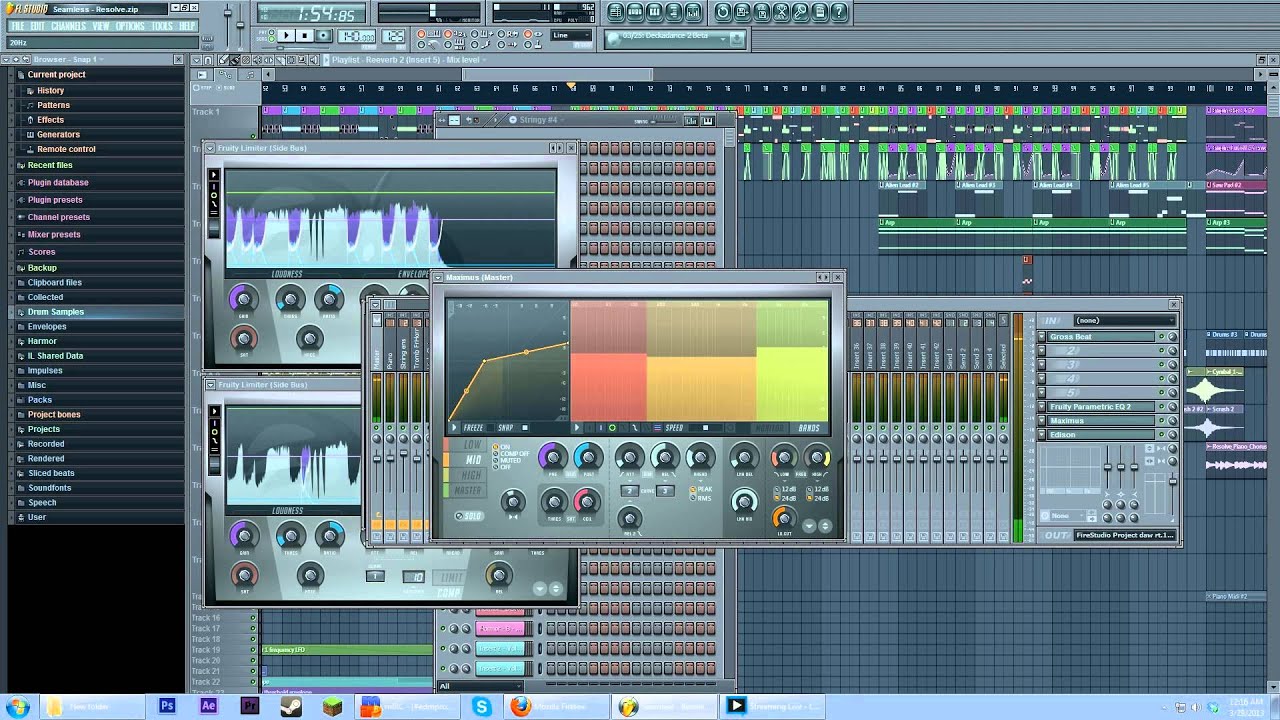Open Fruity Parametric EQ 2 effect
Viewport: 1280px width, 720px height.
(1100, 407)
